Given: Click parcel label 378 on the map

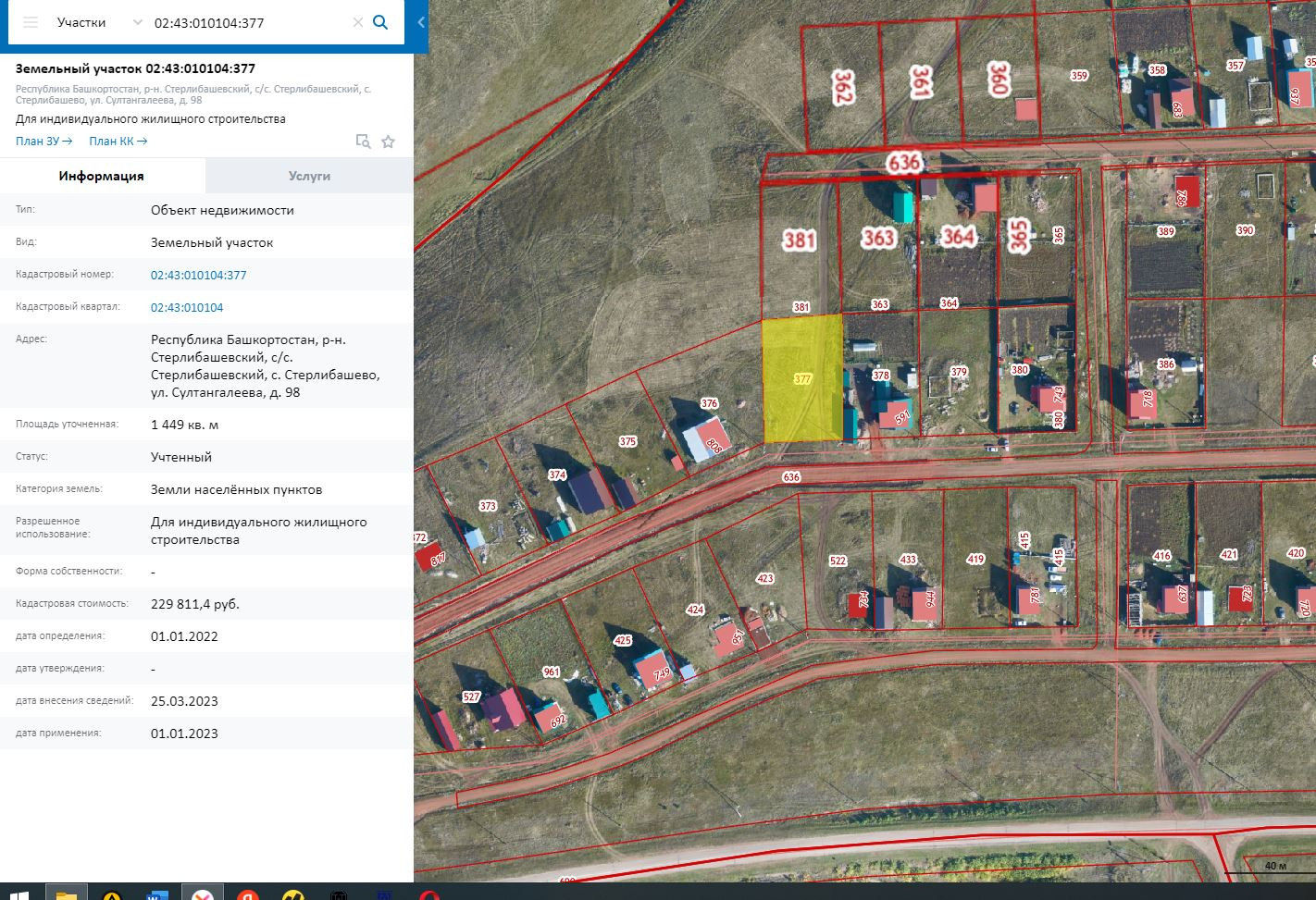Looking at the screenshot, I should click(x=881, y=376).
